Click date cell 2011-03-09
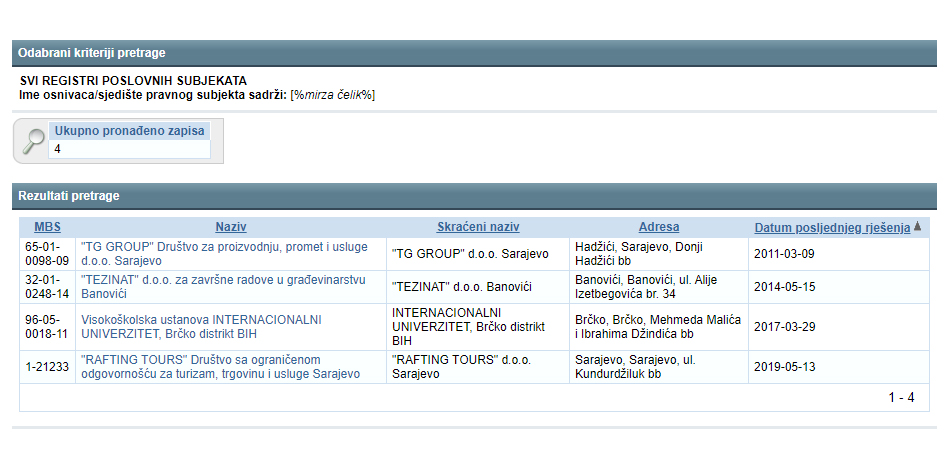The height and width of the screenshot is (467, 946). [839, 254]
